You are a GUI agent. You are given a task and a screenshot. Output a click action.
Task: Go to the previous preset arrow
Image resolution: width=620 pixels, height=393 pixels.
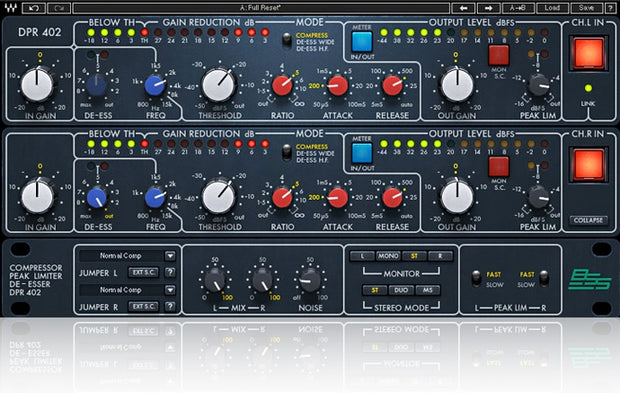click(x=463, y=8)
